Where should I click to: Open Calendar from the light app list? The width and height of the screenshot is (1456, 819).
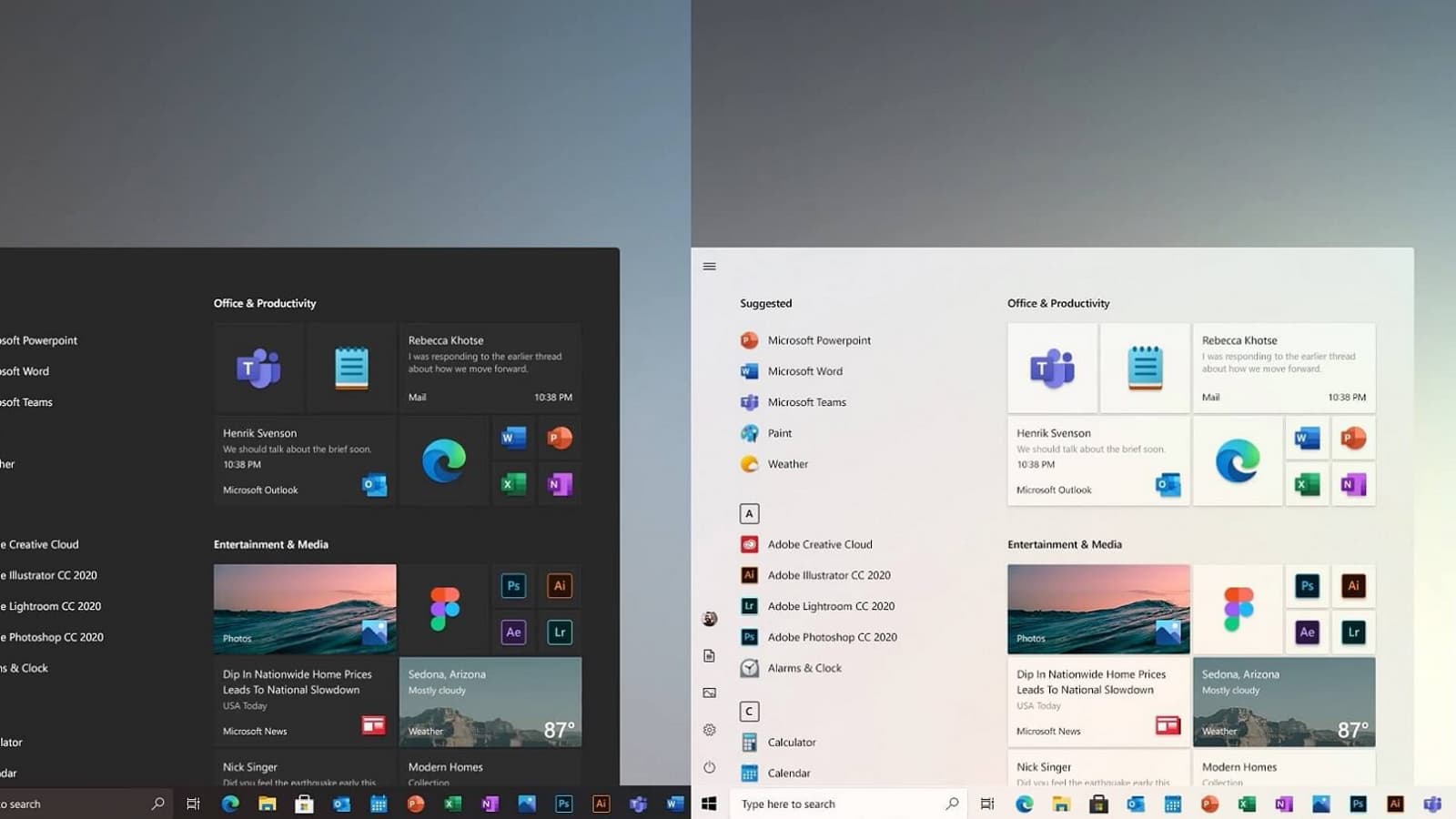pyautogui.click(x=775, y=773)
